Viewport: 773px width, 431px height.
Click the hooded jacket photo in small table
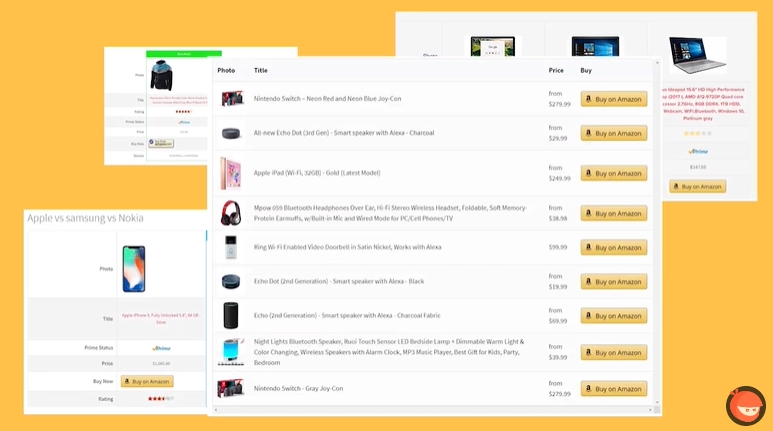click(x=162, y=75)
